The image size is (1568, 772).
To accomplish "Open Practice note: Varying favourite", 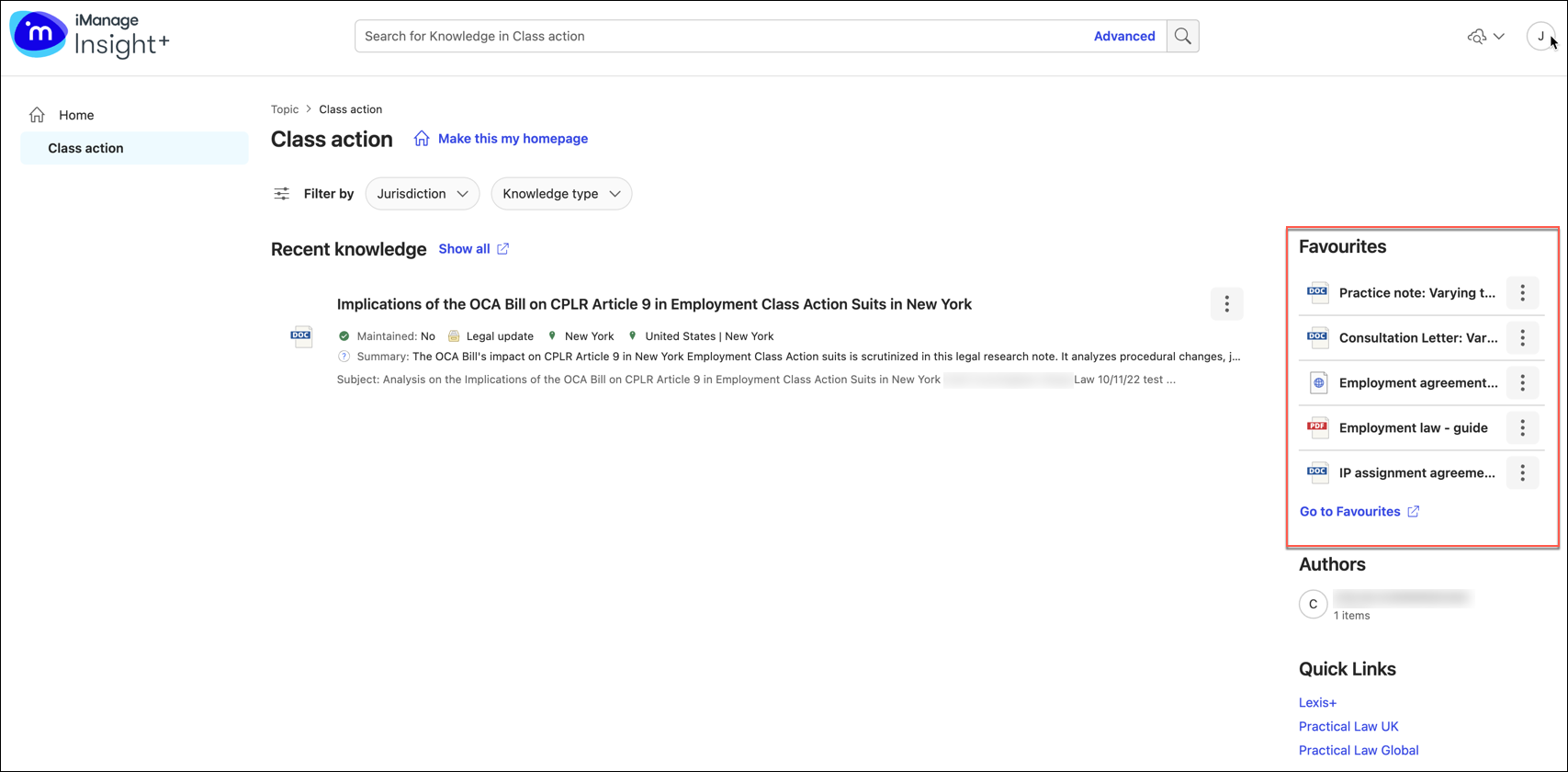I will (x=1417, y=293).
